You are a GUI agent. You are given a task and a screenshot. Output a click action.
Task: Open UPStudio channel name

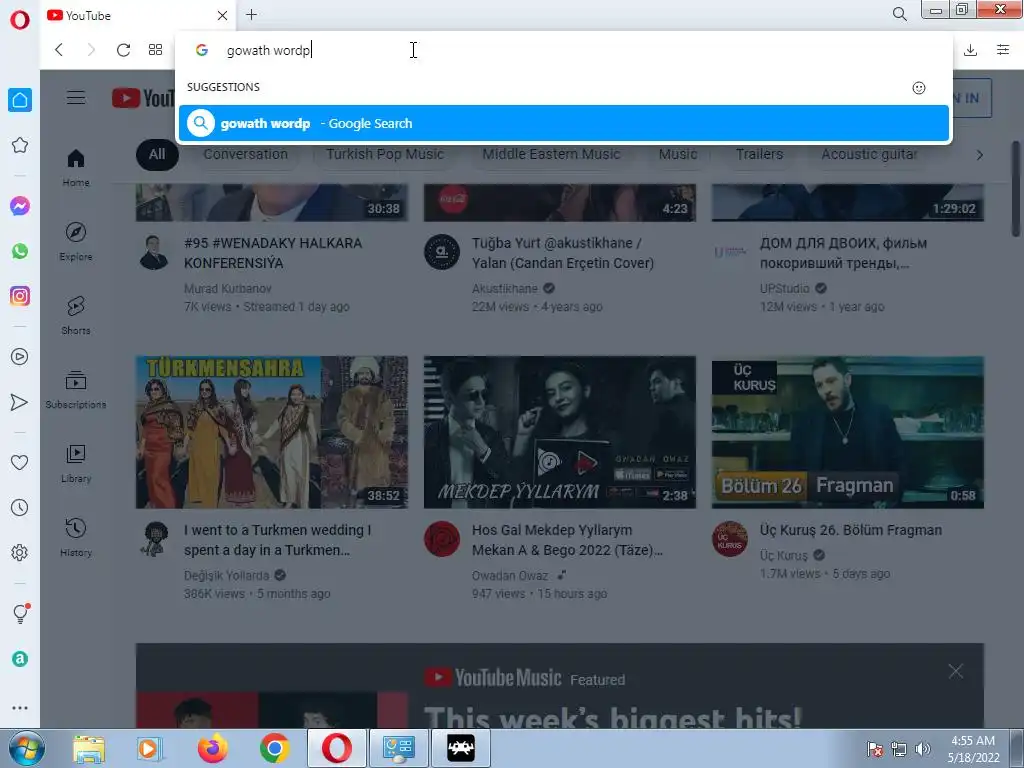[x=784, y=289]
